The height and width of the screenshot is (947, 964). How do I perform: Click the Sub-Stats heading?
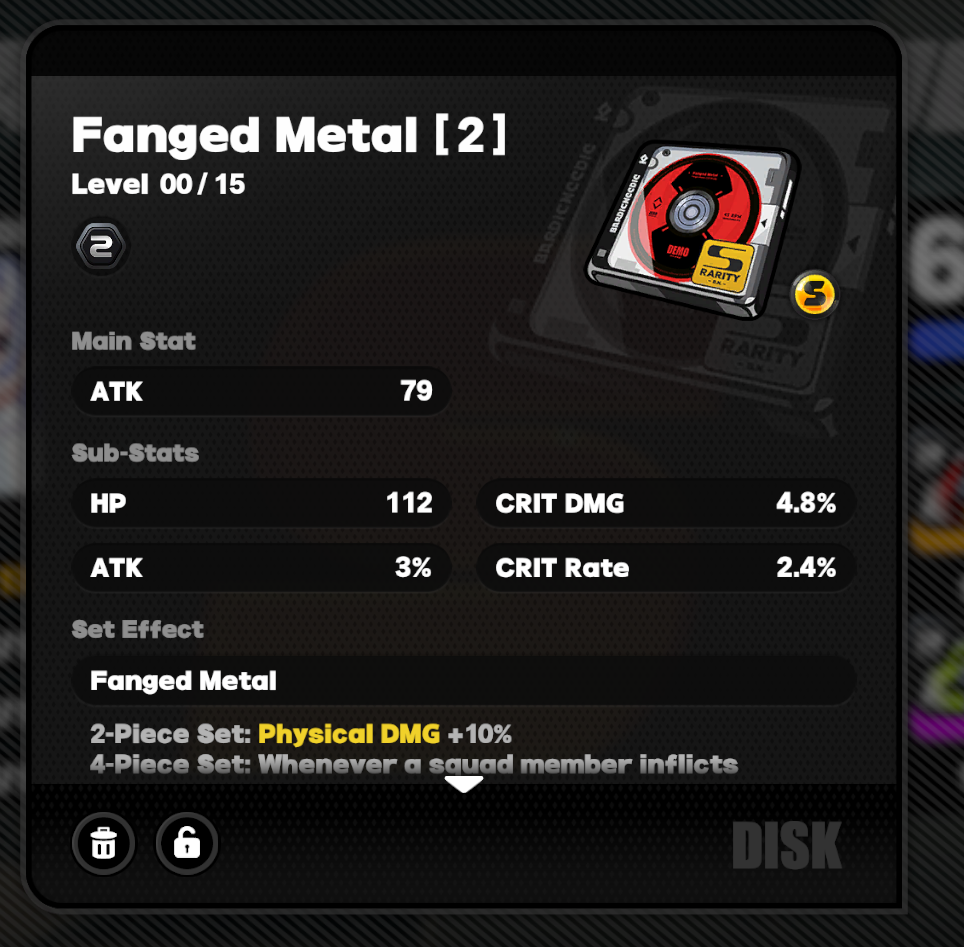(135, 453)
